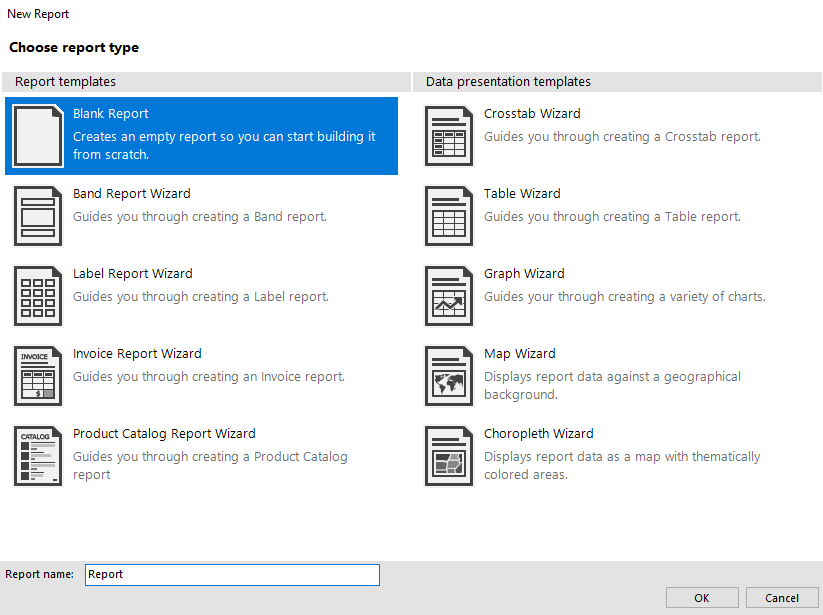Click the Choropleth Wizard map icon
The height and width of the screenshot is (615, 823).
tap(449, 455)
